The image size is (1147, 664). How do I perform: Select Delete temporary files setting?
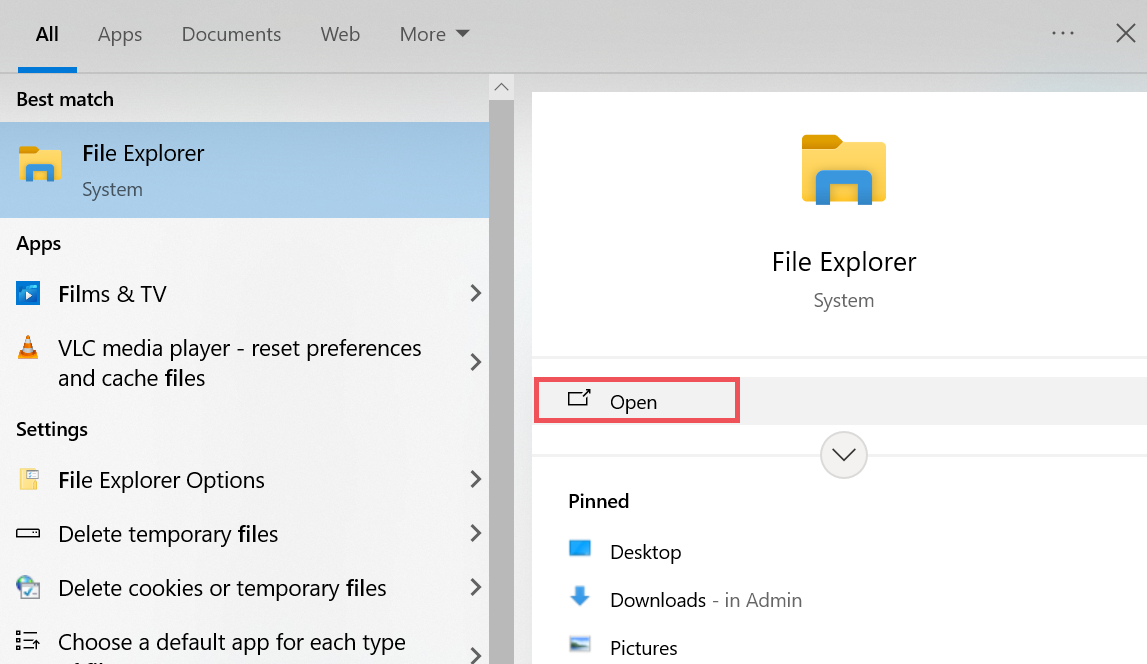[244, 534]
